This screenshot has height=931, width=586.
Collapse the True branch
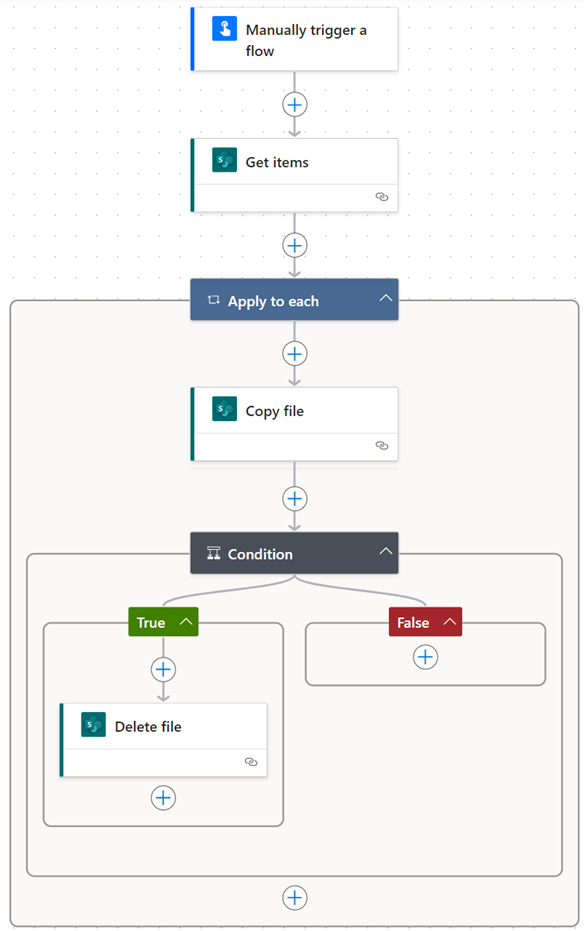[186, 622]
